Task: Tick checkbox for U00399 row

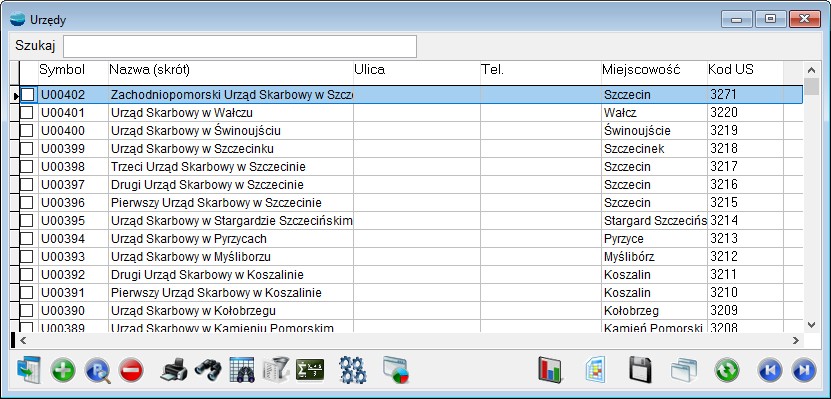Action: click(x=27, y=149)
